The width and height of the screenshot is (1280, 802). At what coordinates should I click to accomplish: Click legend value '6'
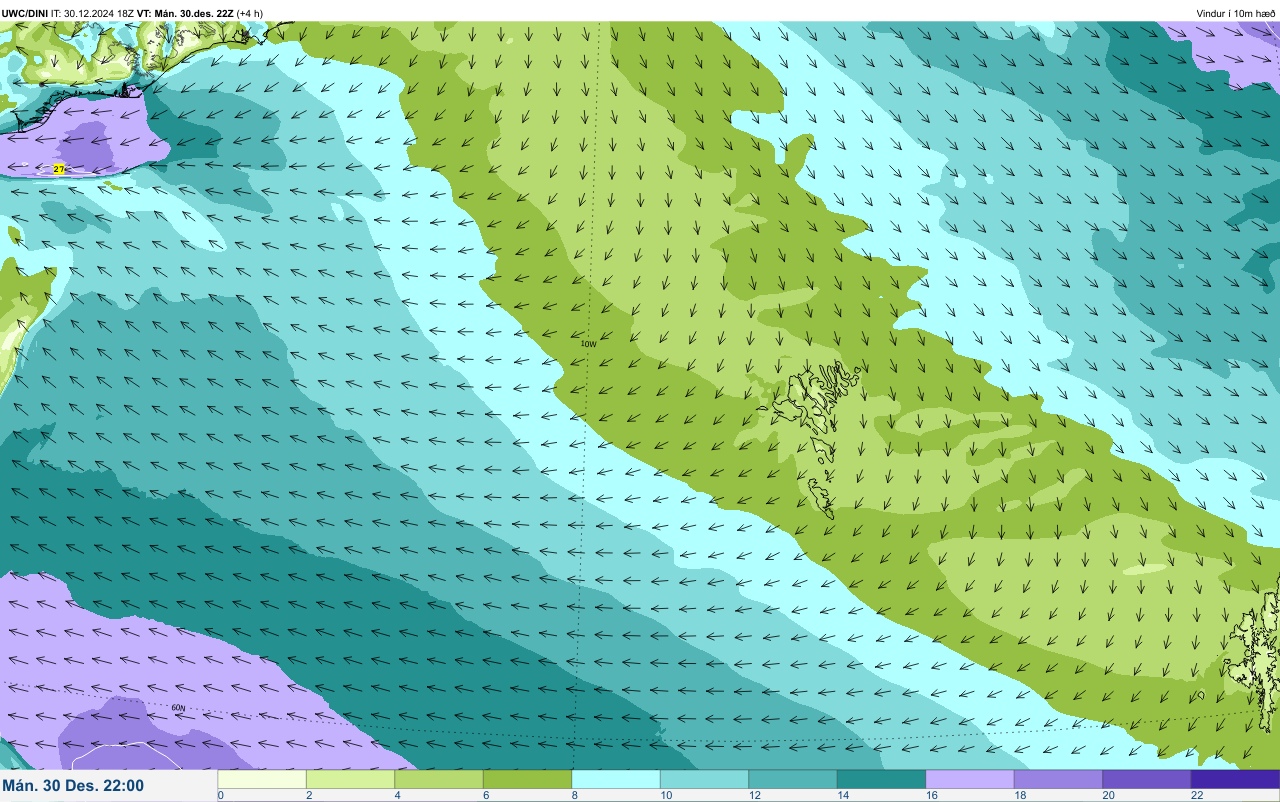point(486,795)
